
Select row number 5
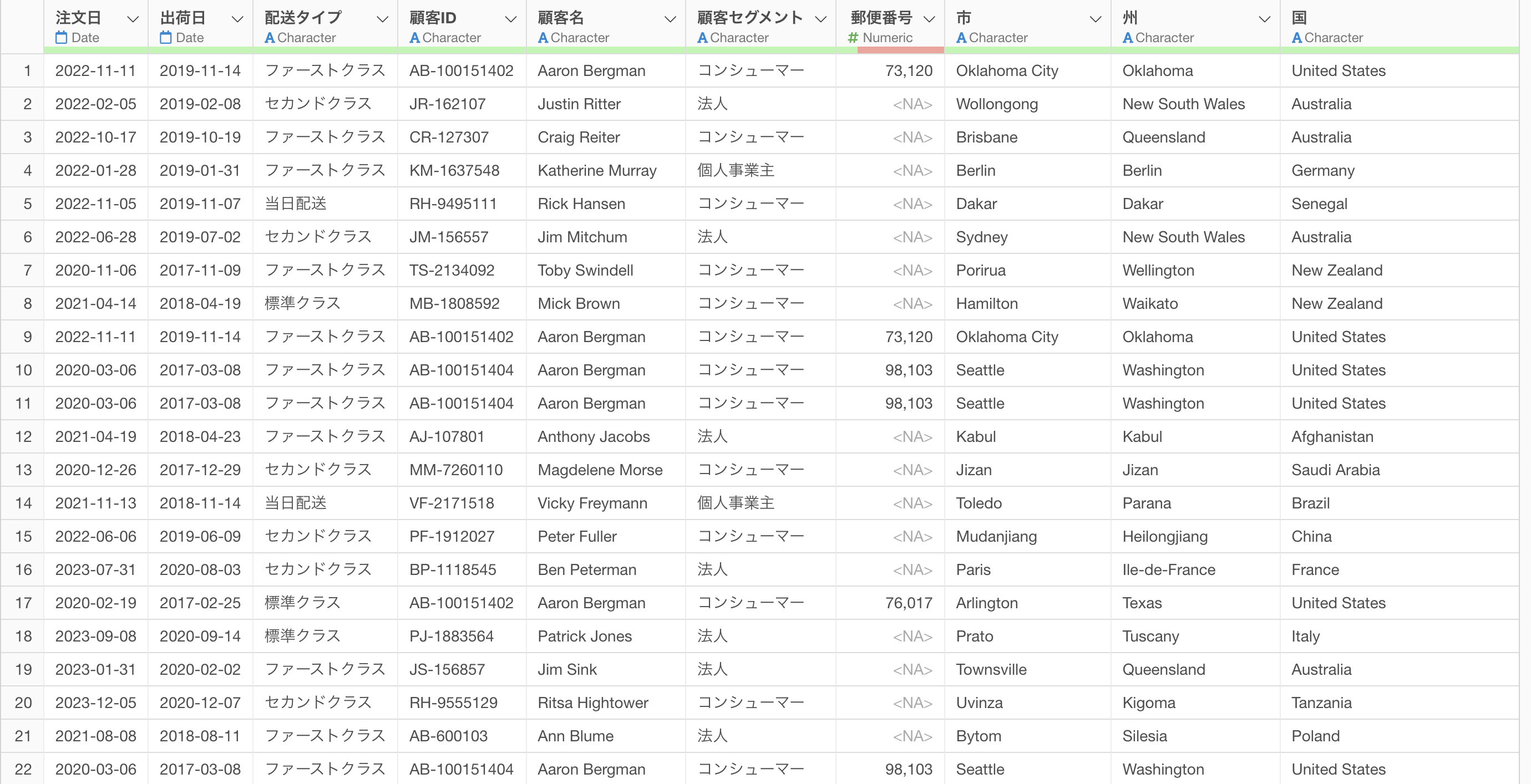click(x=27, y=203)
